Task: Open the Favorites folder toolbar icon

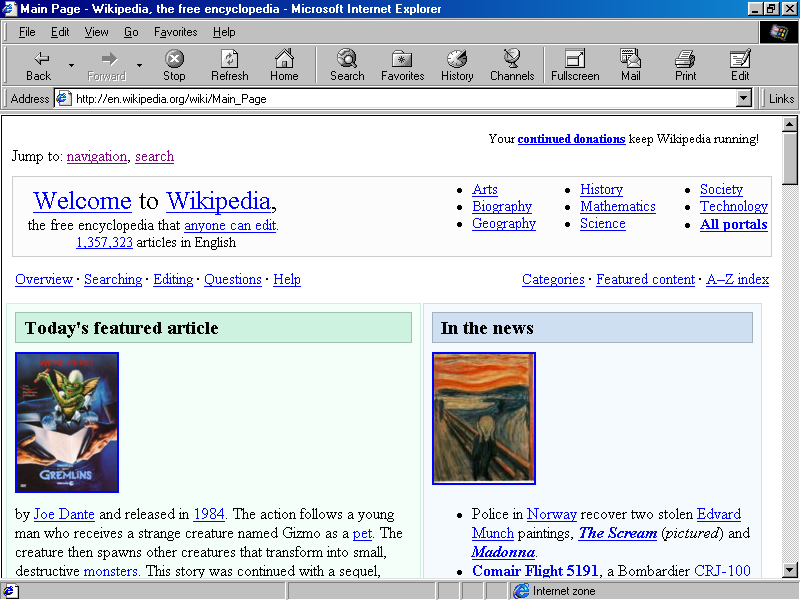Action: click(402, 59)
